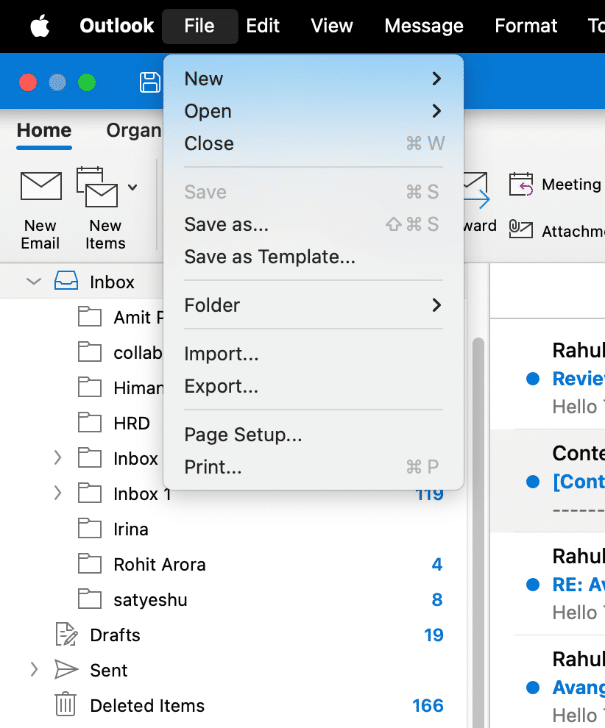
Task: Click the Amit folder icon
Action: 90,317
